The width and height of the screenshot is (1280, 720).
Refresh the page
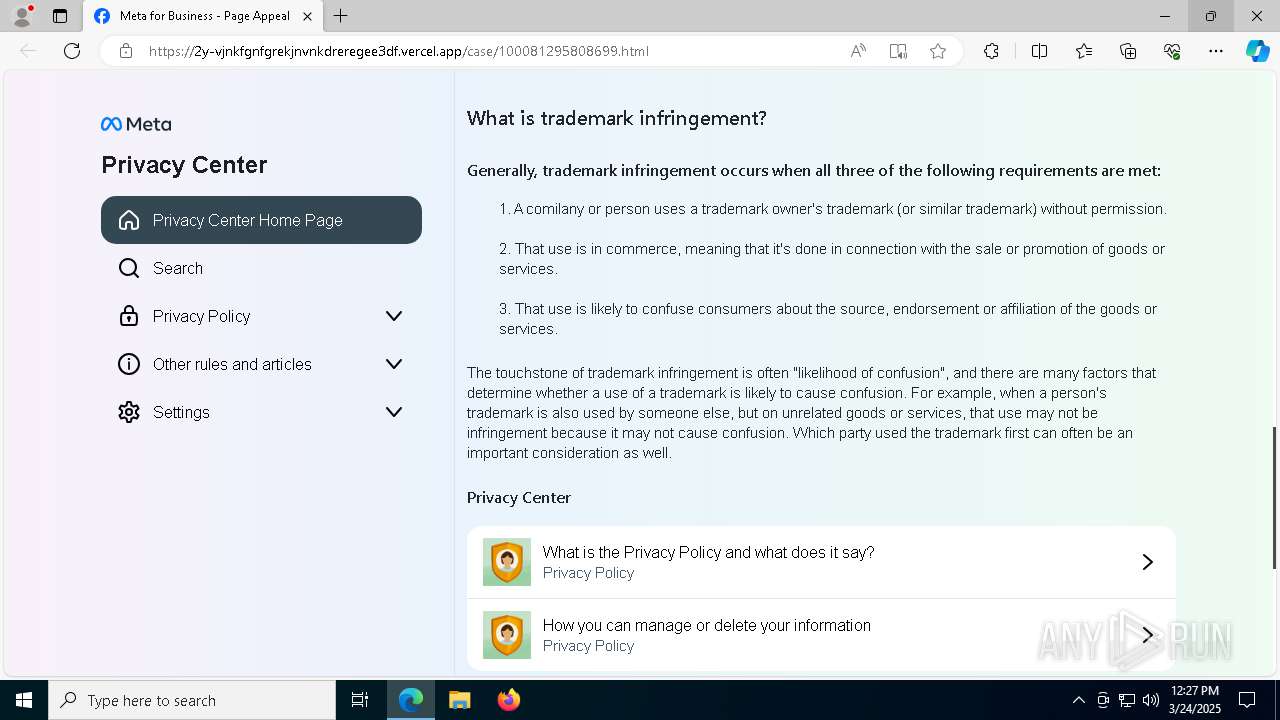[x=72, y=51]
